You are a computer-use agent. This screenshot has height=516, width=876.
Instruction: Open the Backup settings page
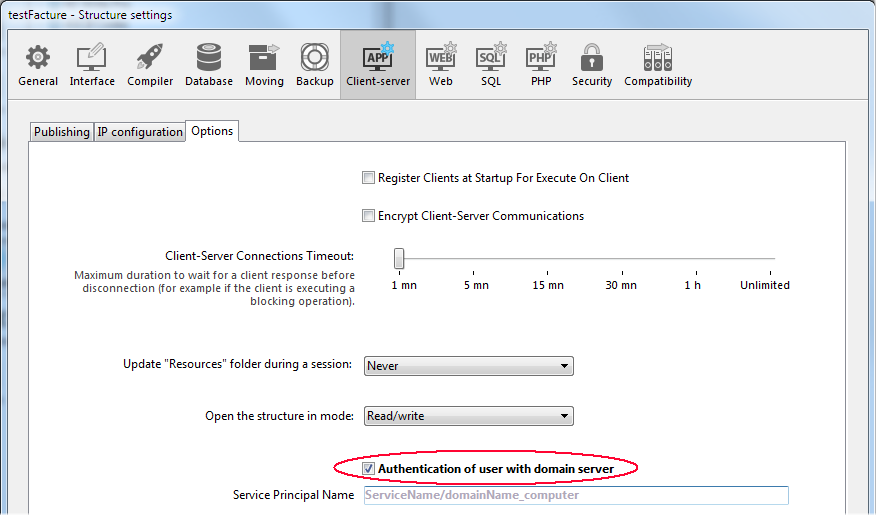click(x=315, y=65)
